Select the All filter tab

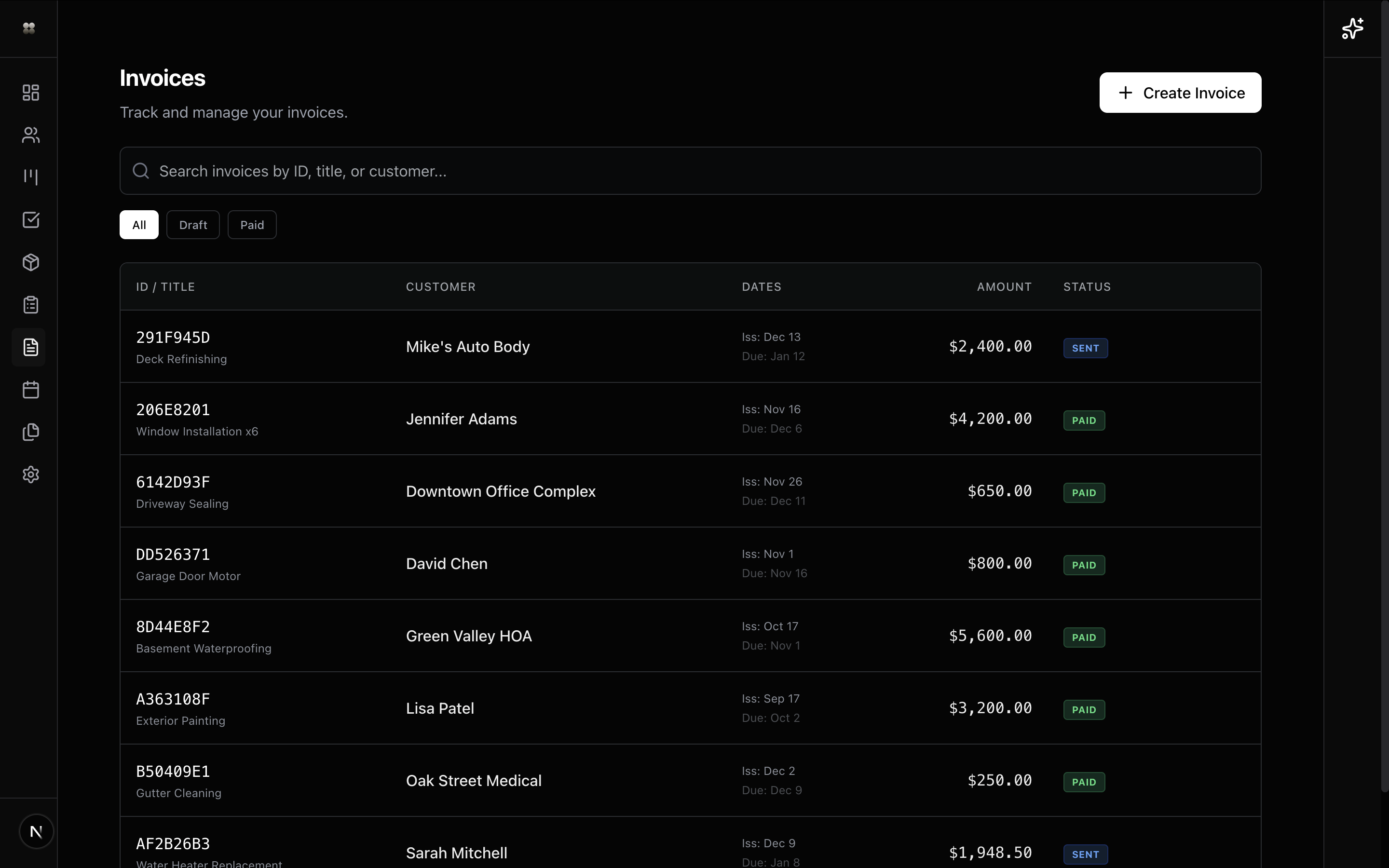(139, 224)
